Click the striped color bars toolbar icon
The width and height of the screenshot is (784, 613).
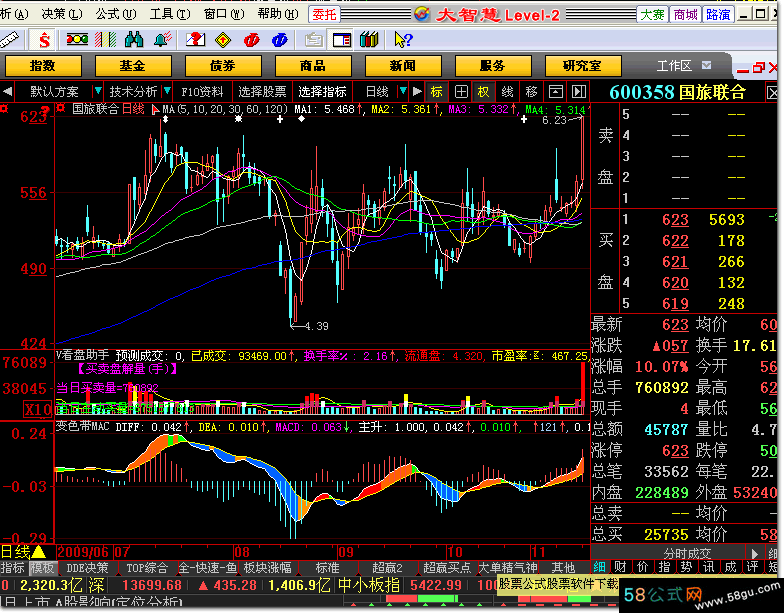pyautogui.click(x=105, y=40)
